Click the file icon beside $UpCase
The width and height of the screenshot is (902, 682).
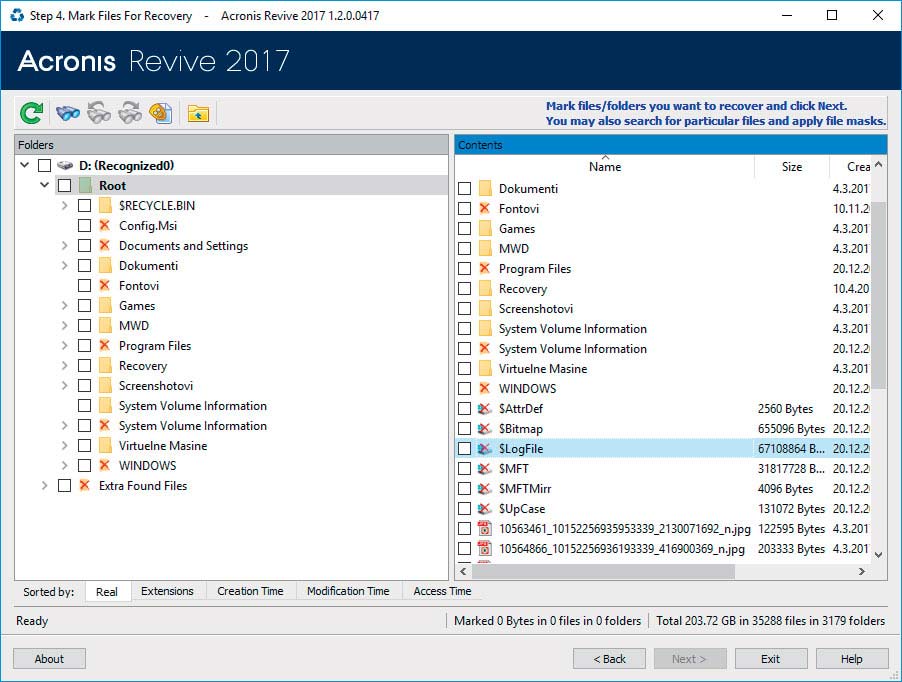[484, 509]
